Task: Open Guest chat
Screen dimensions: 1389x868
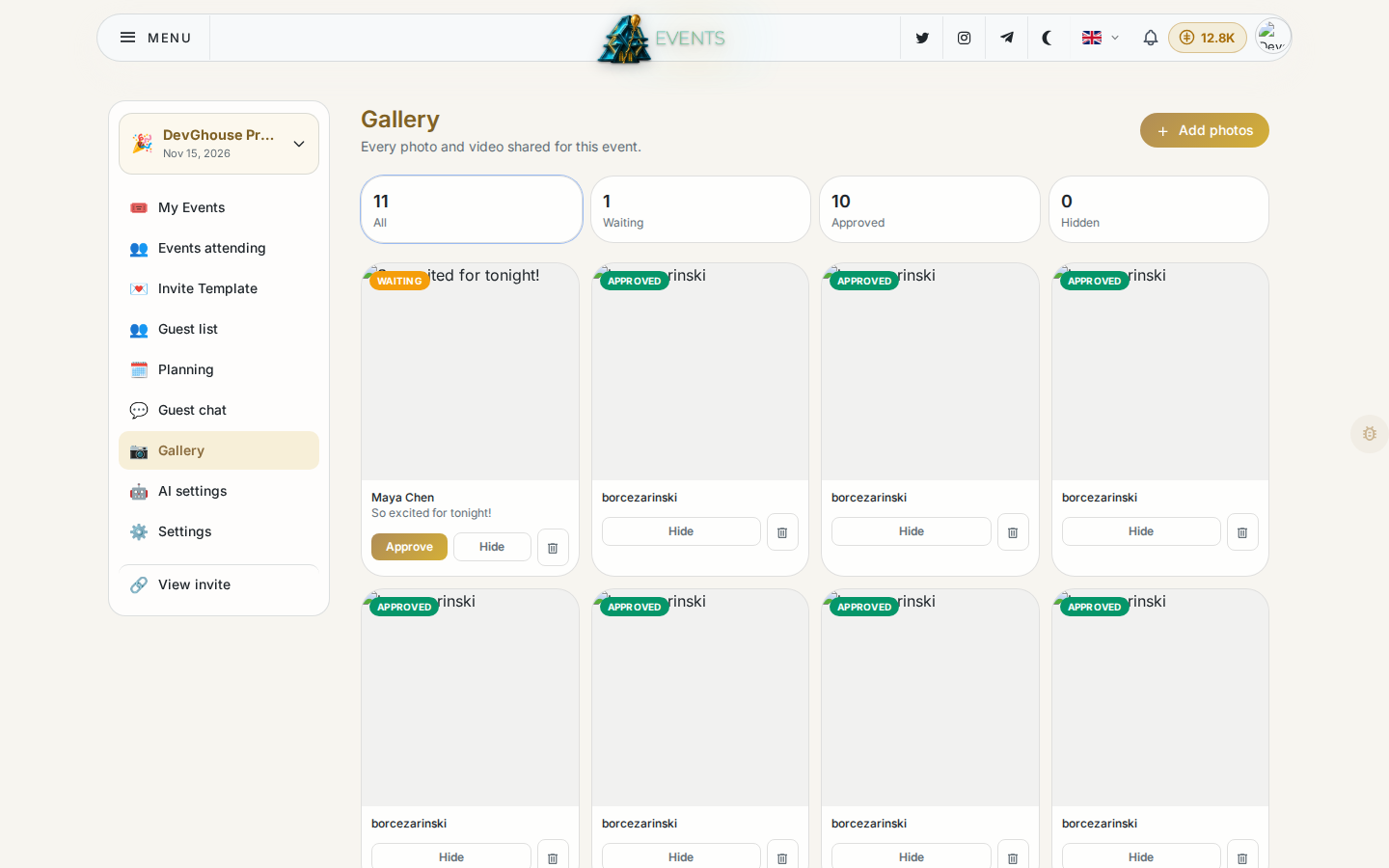Action: [x=219, y=410]
